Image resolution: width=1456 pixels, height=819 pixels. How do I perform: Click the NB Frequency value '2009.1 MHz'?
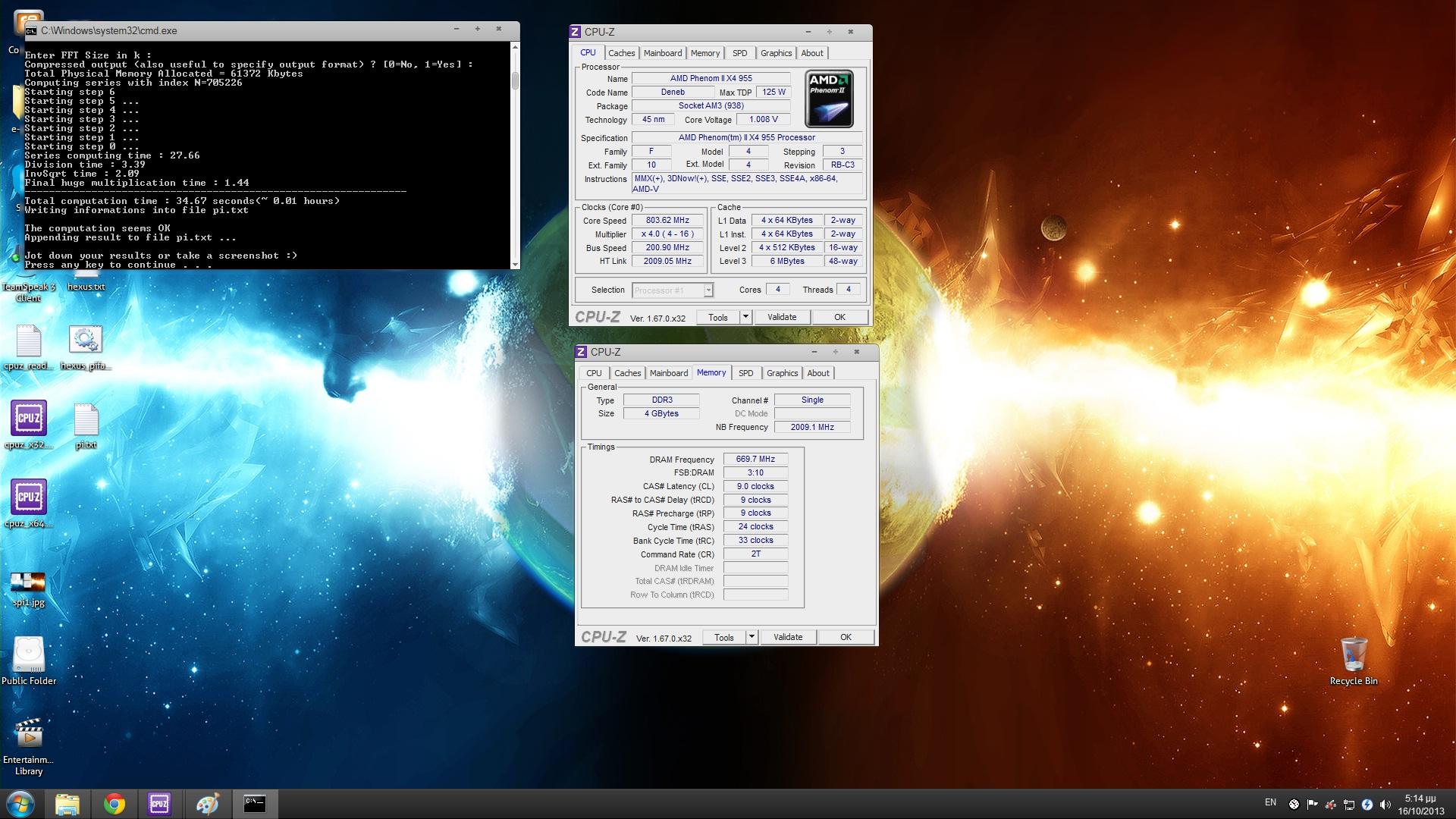[x=812, y=427]
